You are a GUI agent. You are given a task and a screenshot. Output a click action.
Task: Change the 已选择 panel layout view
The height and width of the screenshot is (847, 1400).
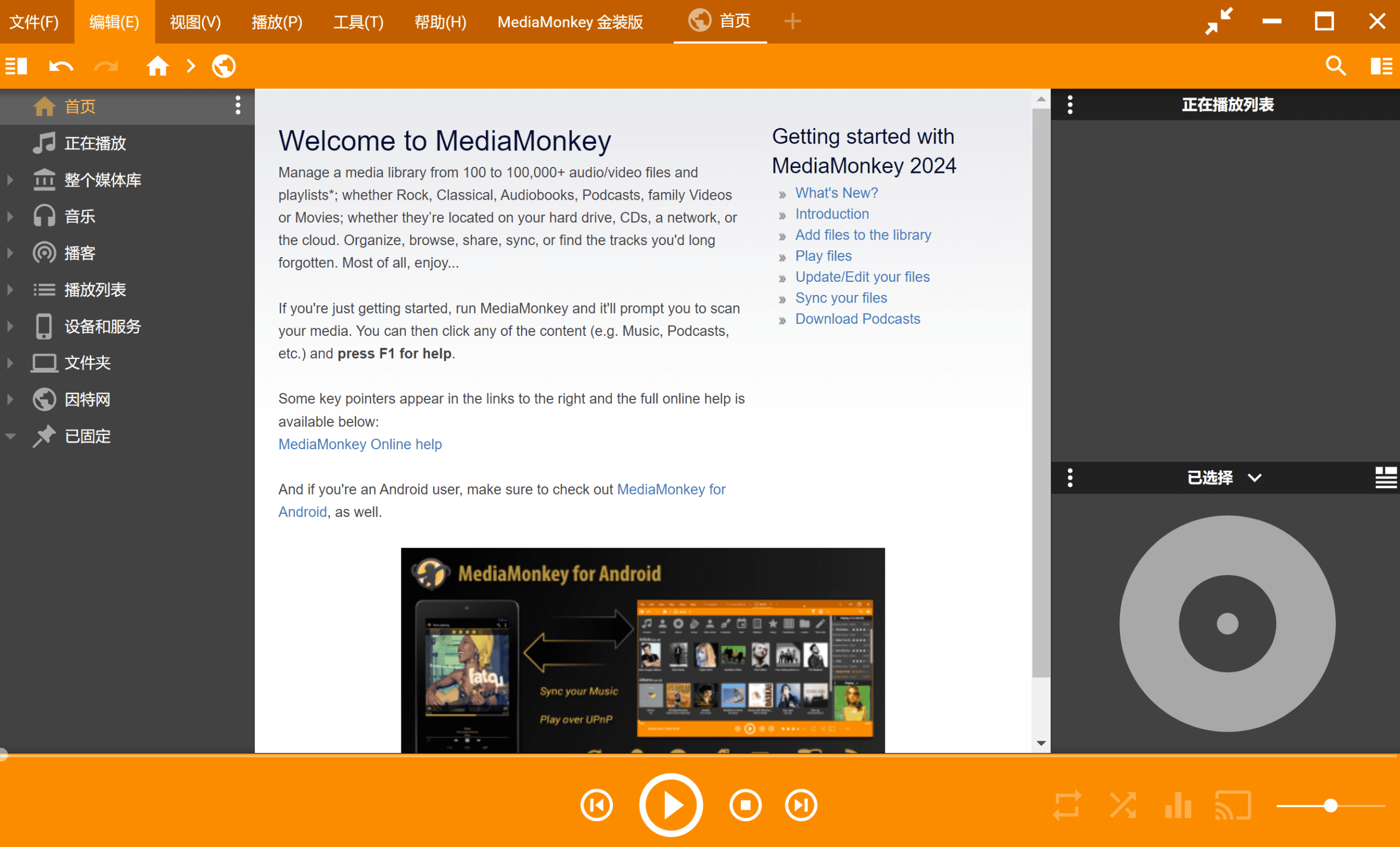coord(1386,478)
